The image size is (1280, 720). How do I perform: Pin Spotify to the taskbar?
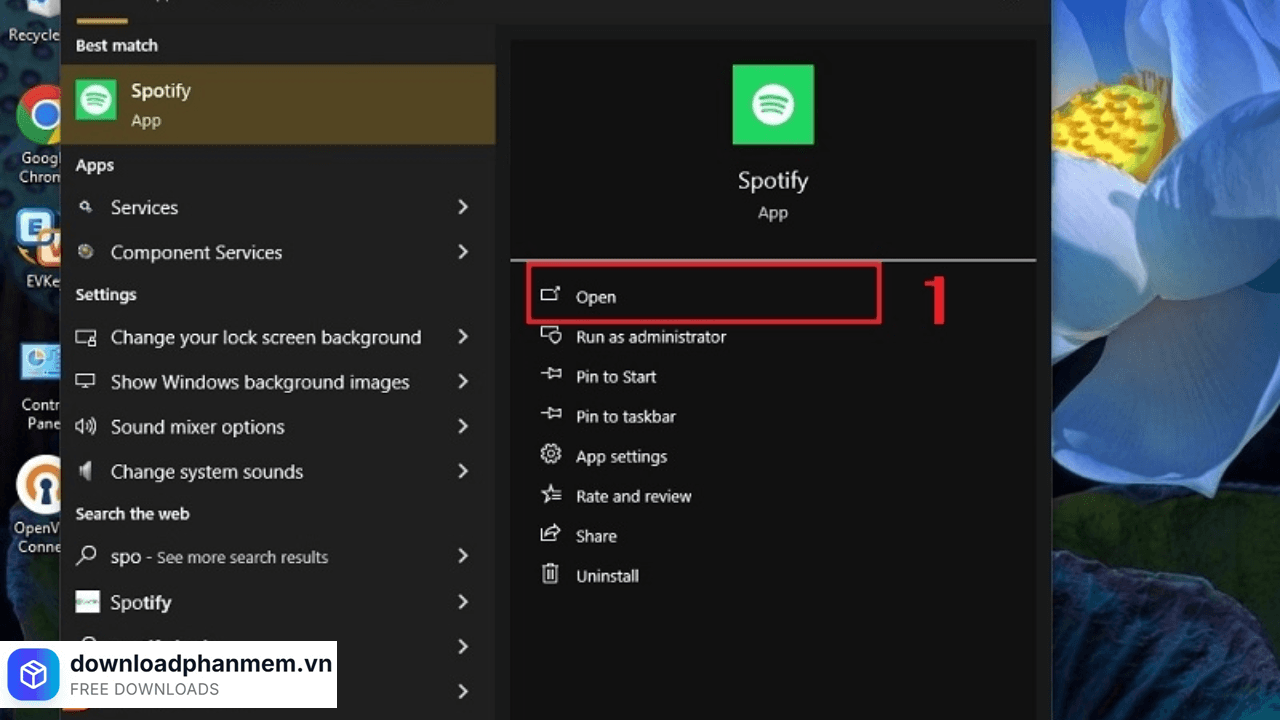[x=626, y=416]
